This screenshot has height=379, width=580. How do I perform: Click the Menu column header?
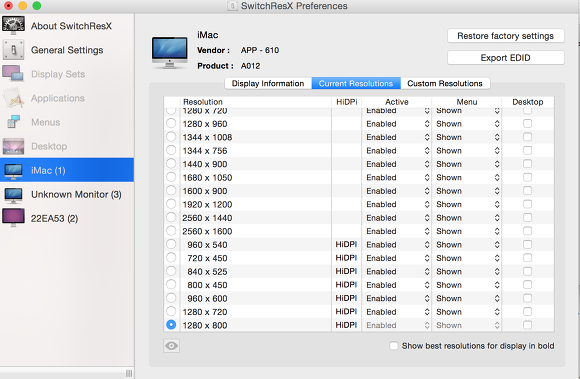tap(467, 102)
